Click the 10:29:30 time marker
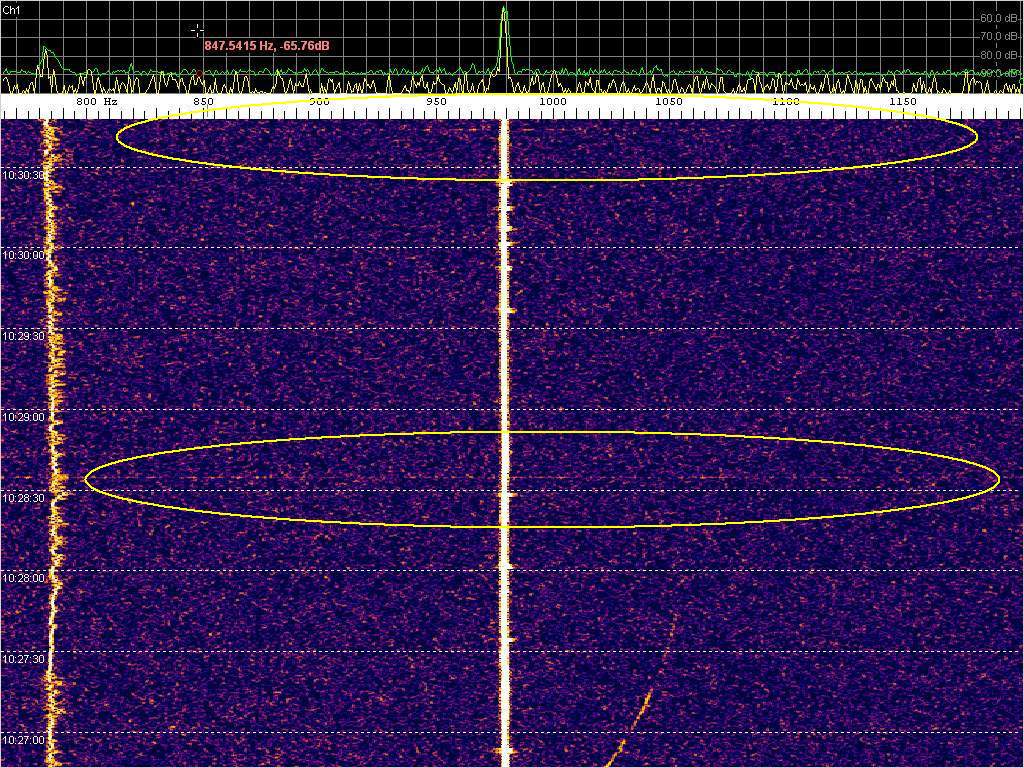Screen dimensions: 1024x768 tap(23, 336)
